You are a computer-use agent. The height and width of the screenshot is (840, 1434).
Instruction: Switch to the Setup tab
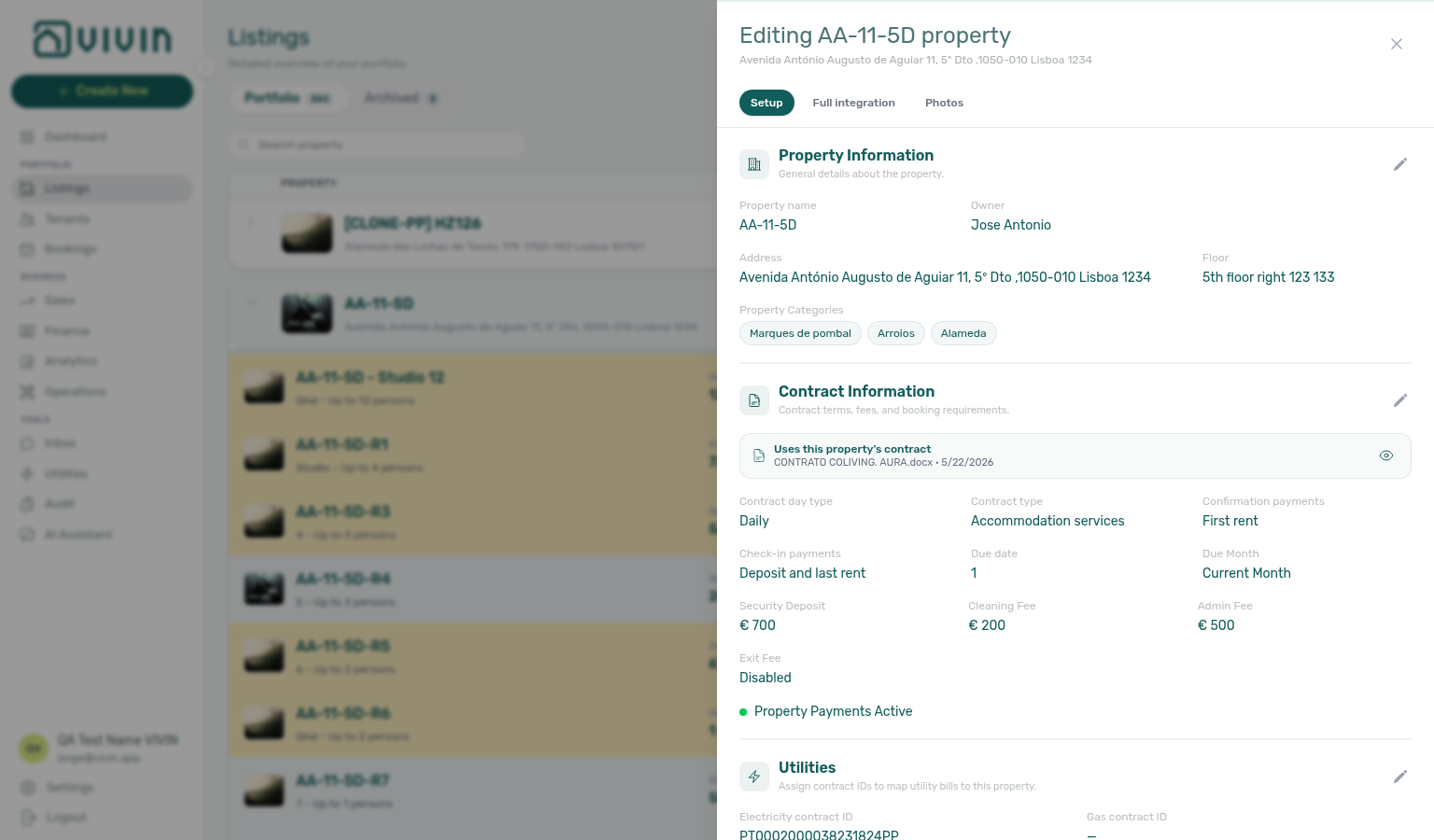coord(766,103)
